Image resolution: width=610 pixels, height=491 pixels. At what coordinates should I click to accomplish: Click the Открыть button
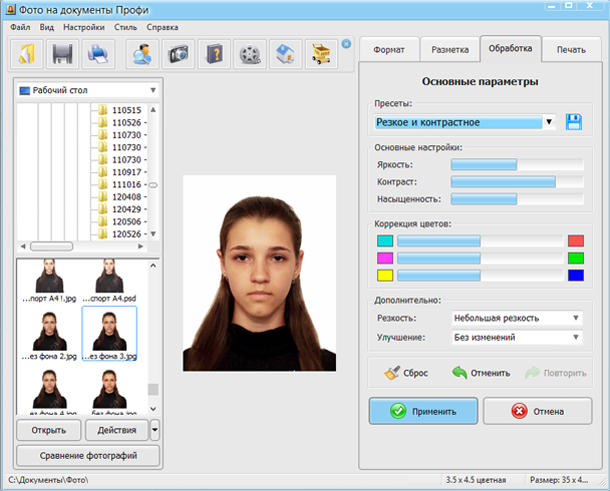coord(49,430)
